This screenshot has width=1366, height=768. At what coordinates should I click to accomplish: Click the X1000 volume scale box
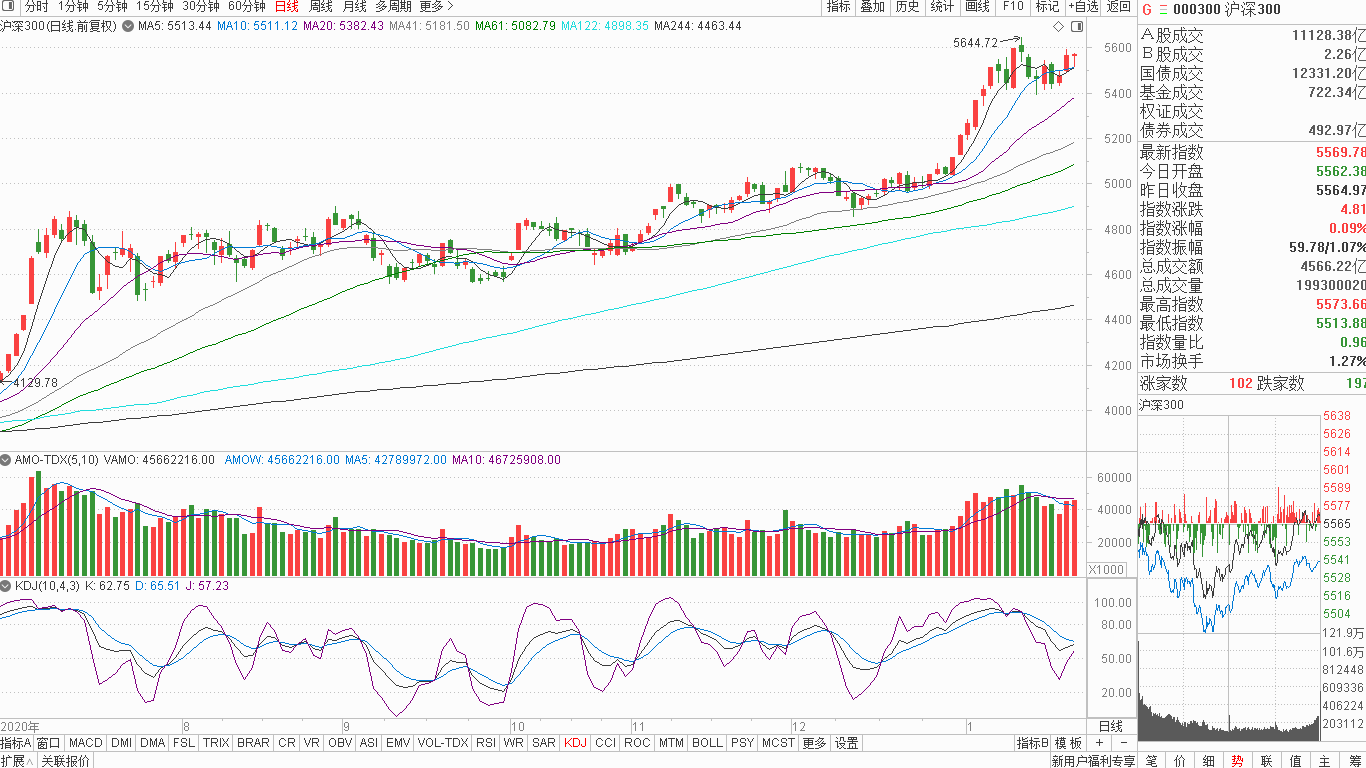click(x=1106, y=569)
